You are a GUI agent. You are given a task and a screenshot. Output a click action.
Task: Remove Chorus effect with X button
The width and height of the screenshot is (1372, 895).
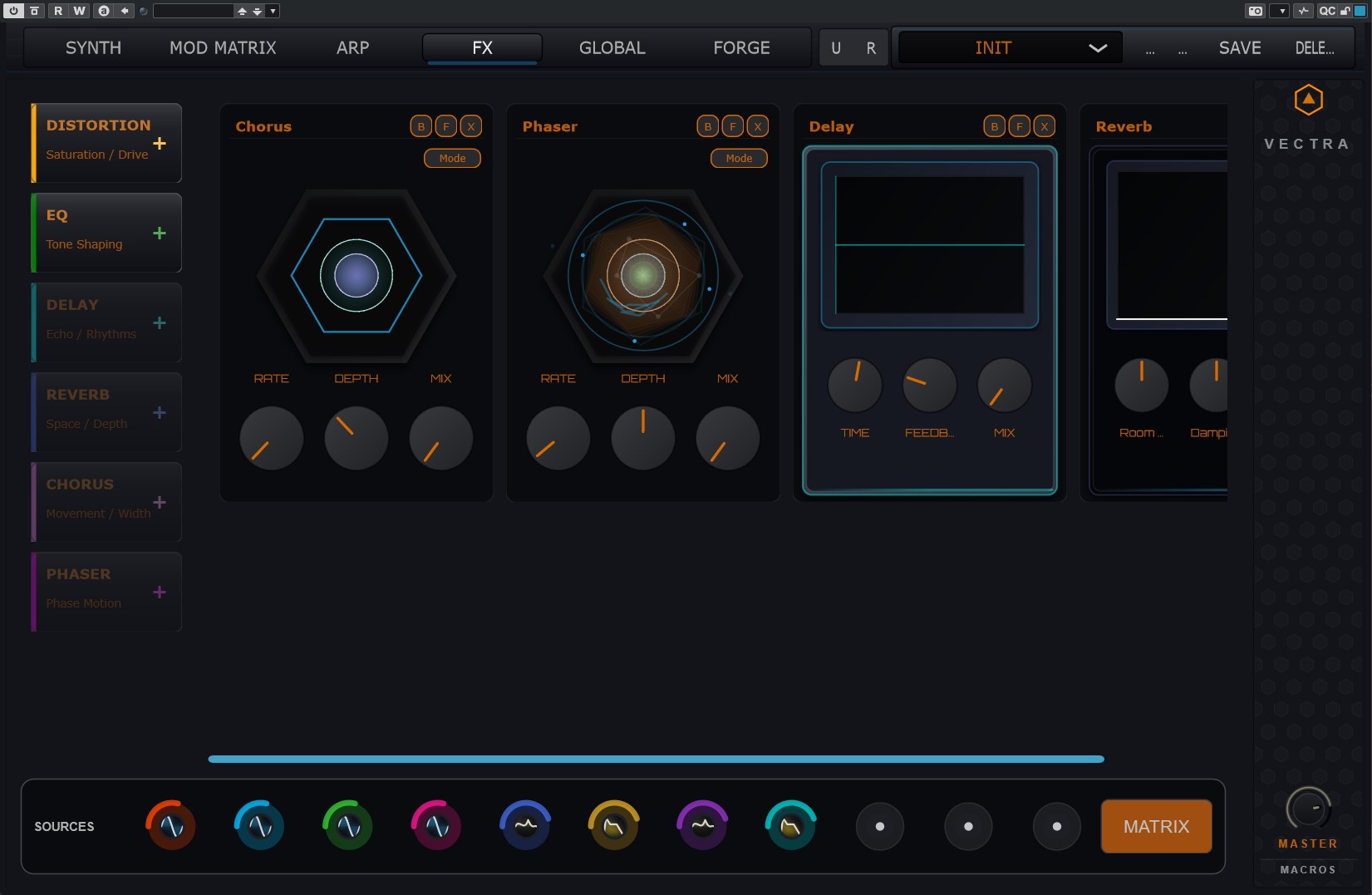pos(471,126)
